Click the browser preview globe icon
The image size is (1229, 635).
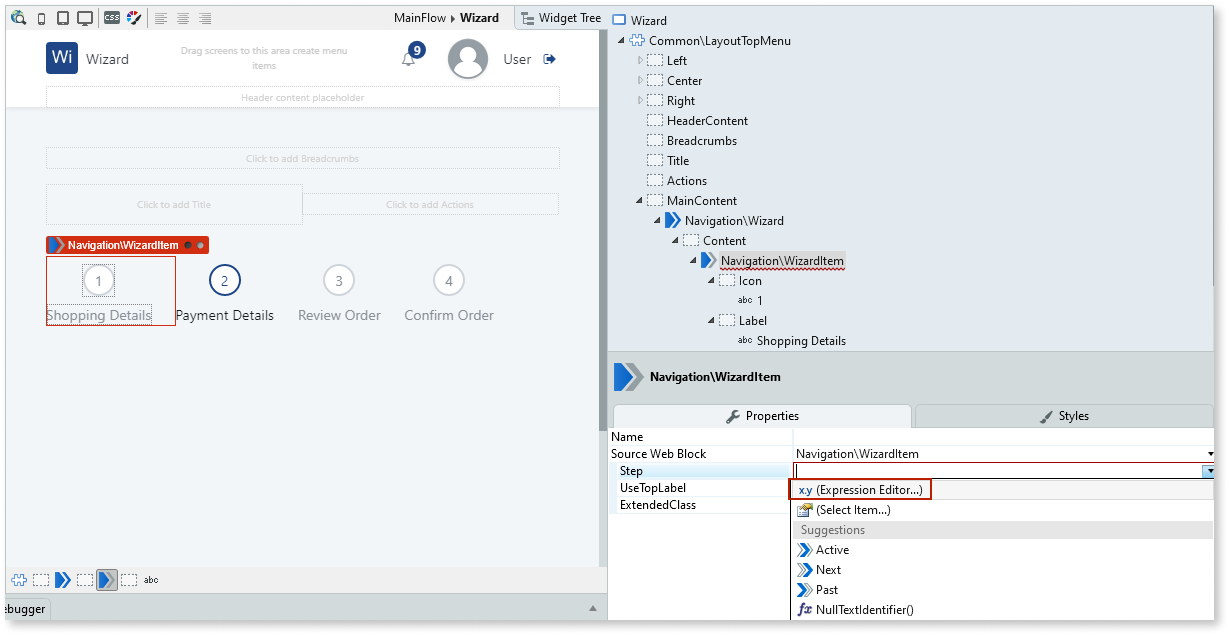(x=19, y=17)
